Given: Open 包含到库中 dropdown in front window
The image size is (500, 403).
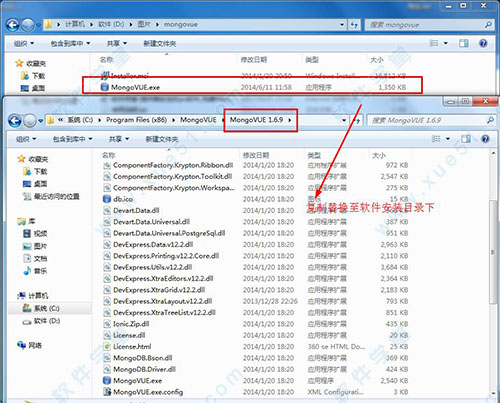Looking at the screenshot, I should point(72,139).
